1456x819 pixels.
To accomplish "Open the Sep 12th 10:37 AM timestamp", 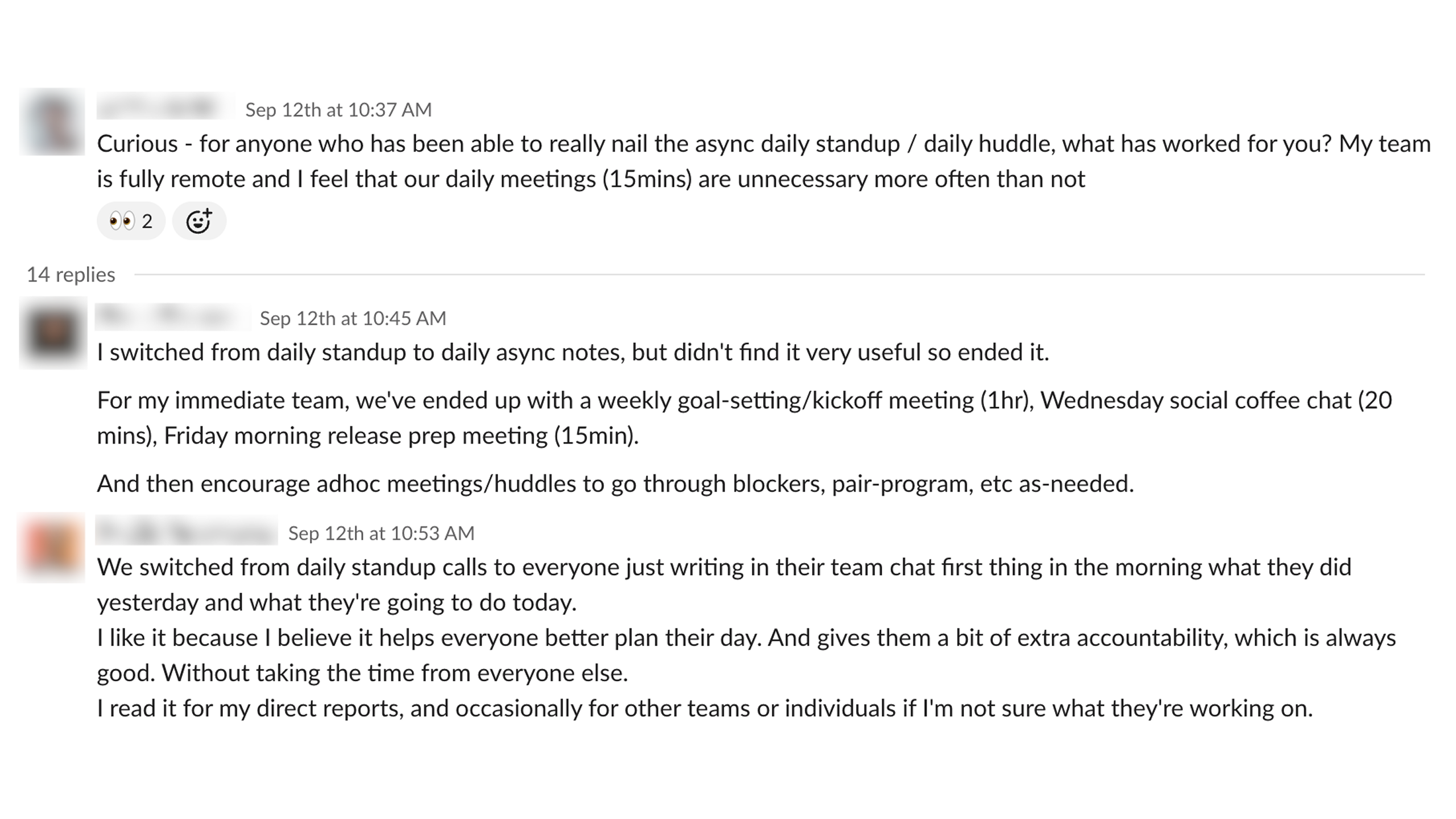I will click(338, 109).
